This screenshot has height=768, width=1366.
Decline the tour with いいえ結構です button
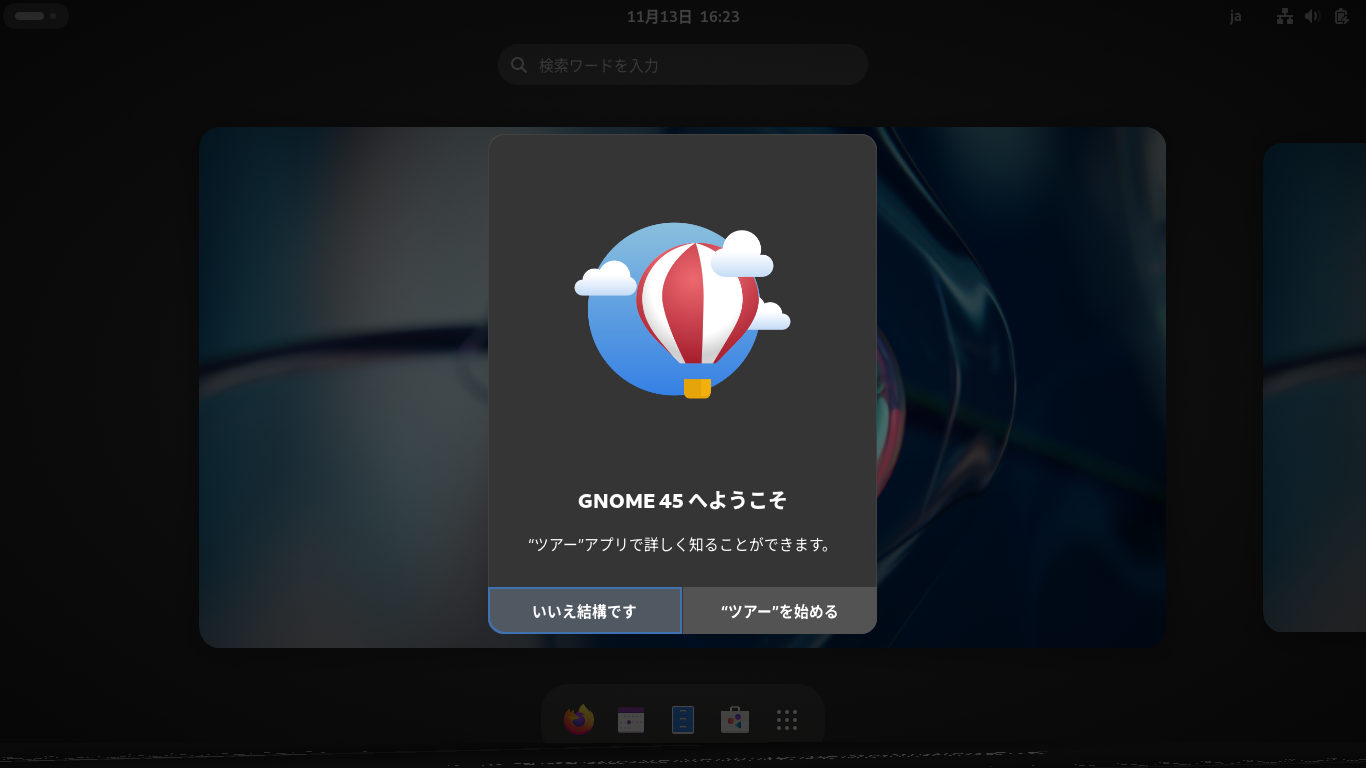tap(585, 610)
